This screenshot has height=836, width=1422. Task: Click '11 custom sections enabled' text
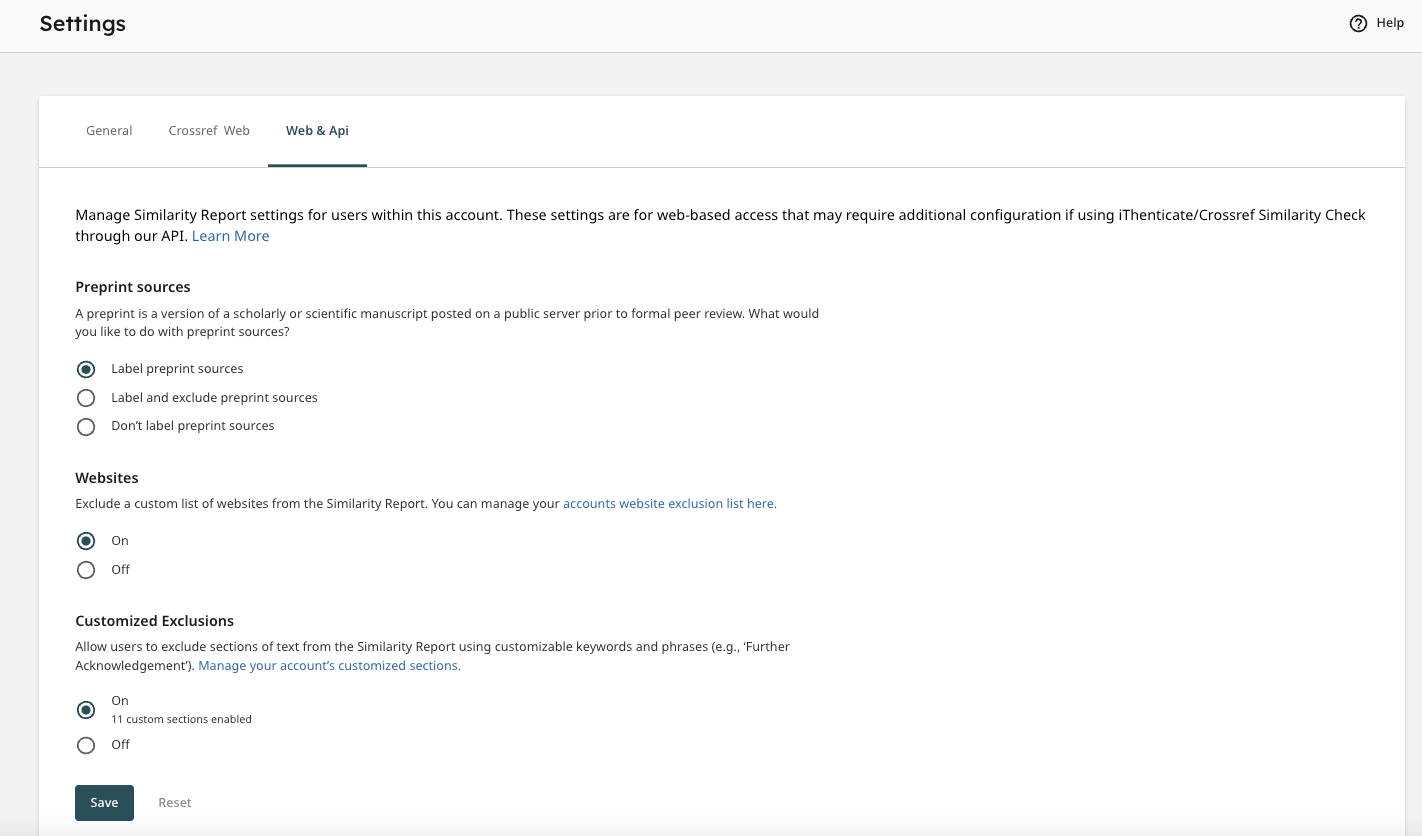(181, 718)
